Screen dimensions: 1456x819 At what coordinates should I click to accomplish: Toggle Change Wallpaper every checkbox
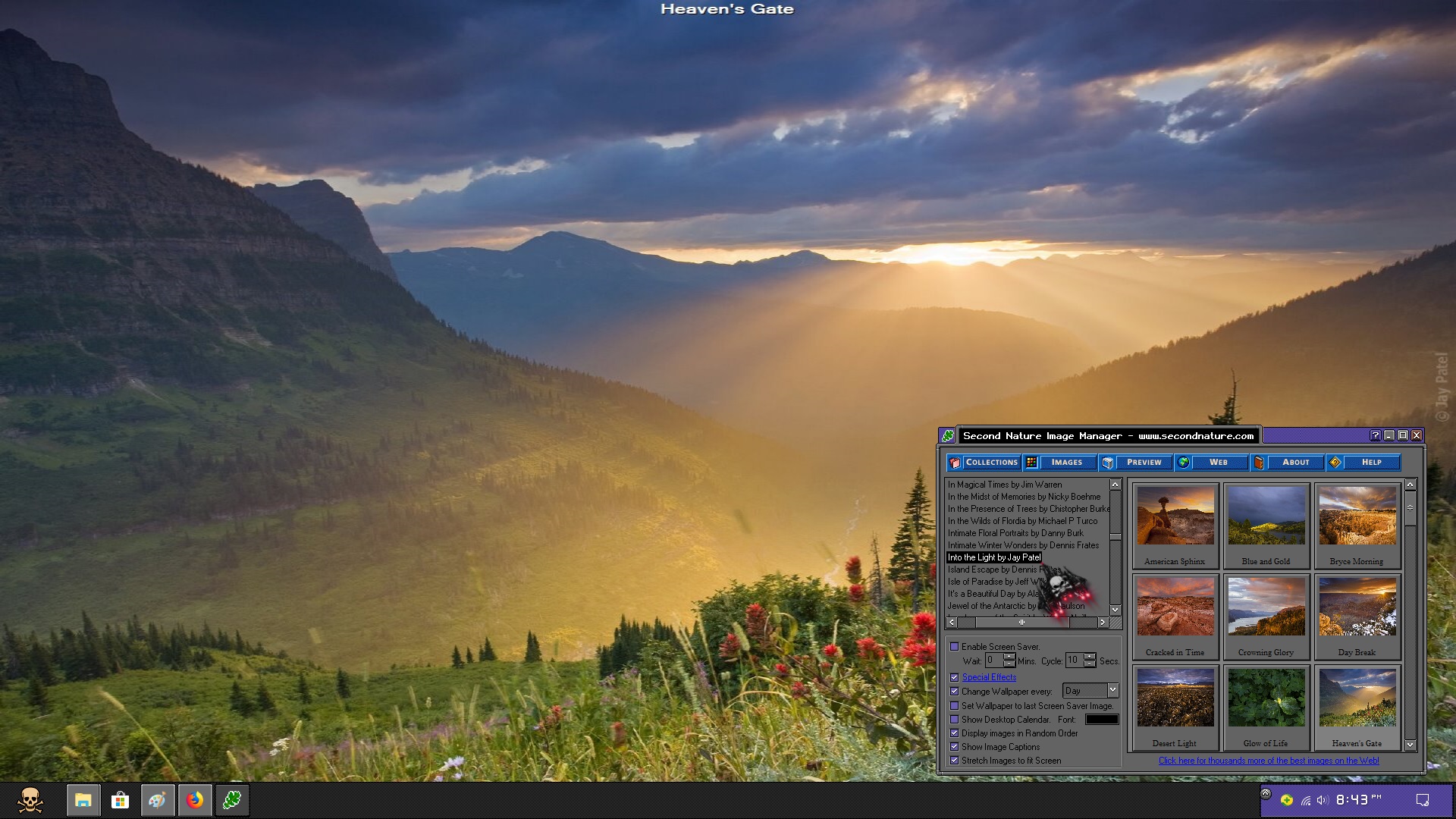955,692
